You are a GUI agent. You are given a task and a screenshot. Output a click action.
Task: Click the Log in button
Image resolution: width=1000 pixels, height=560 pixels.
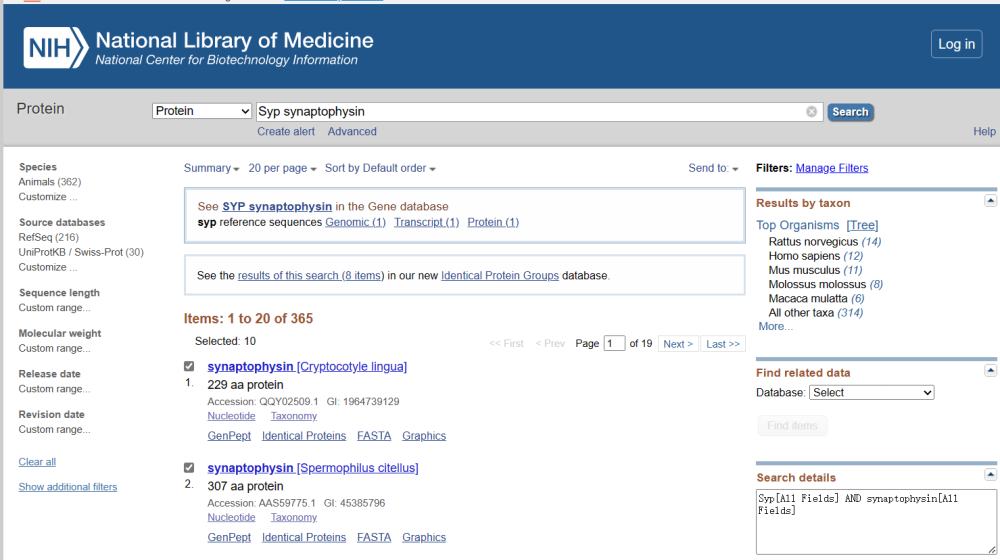(x=956, y=44)
